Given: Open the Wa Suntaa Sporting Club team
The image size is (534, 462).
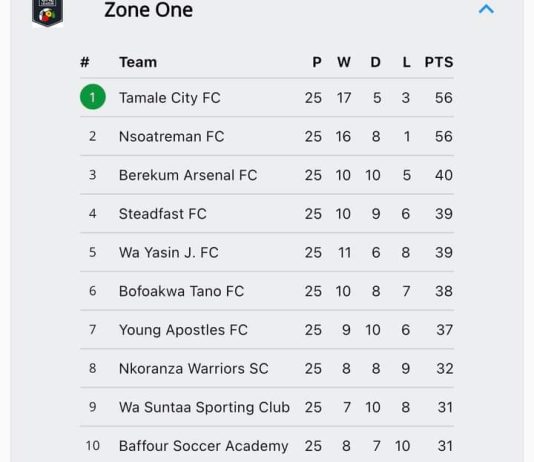Looking at the screenshot, I should click(x=267, y=407).
